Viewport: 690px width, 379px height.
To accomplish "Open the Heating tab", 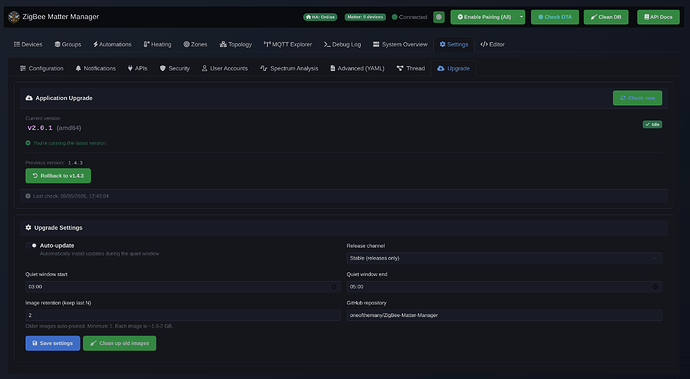I will point(157,44).
